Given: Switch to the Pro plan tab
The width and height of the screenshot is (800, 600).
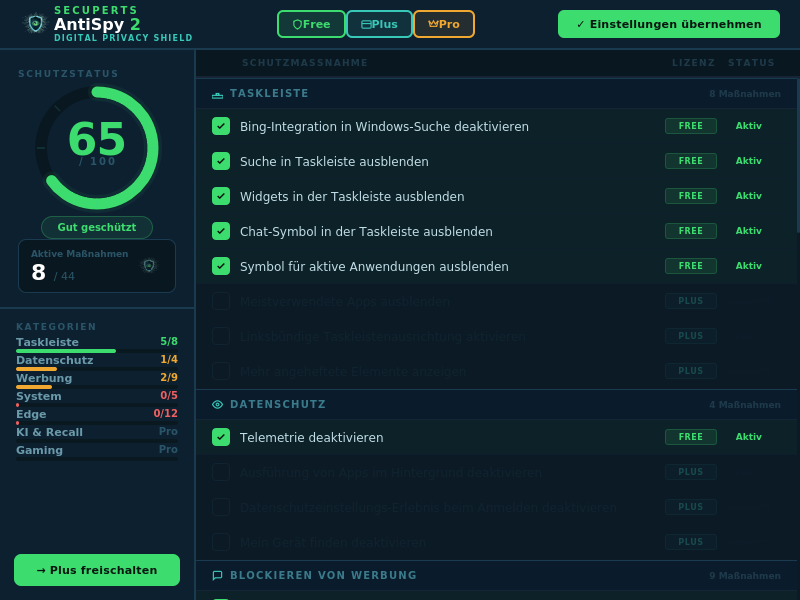Looking at the screenshot, I should [x=443, y=23].
